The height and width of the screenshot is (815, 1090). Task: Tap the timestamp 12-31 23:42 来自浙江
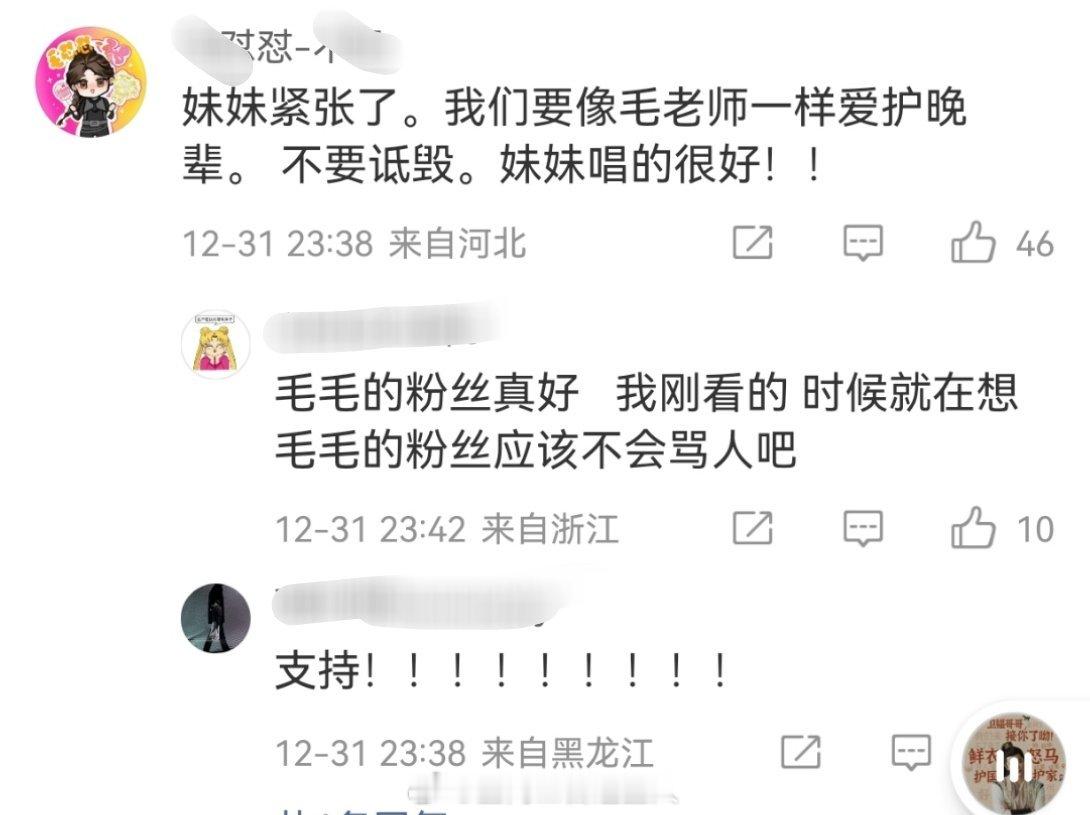tap(447, 529)
